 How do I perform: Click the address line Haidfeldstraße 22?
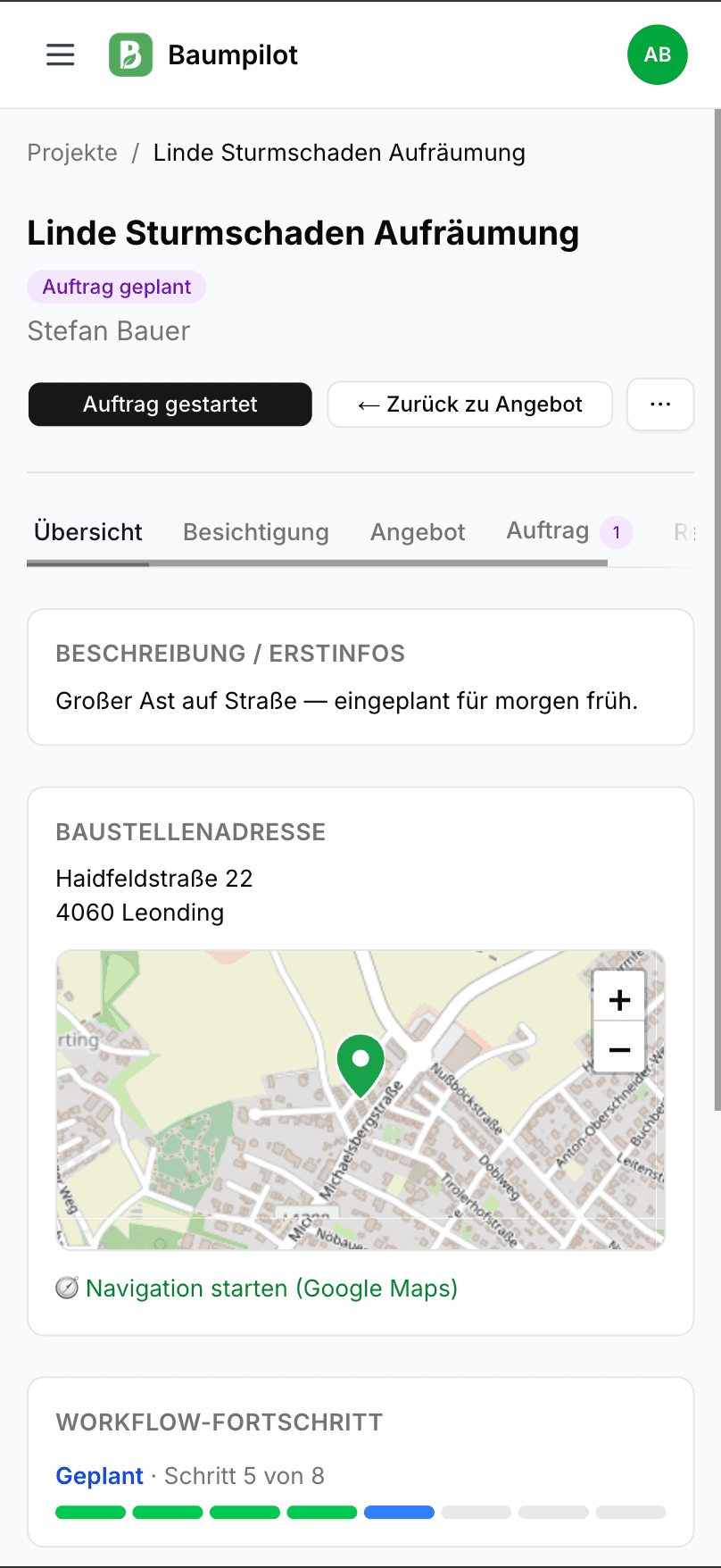(x=154, y=879)
